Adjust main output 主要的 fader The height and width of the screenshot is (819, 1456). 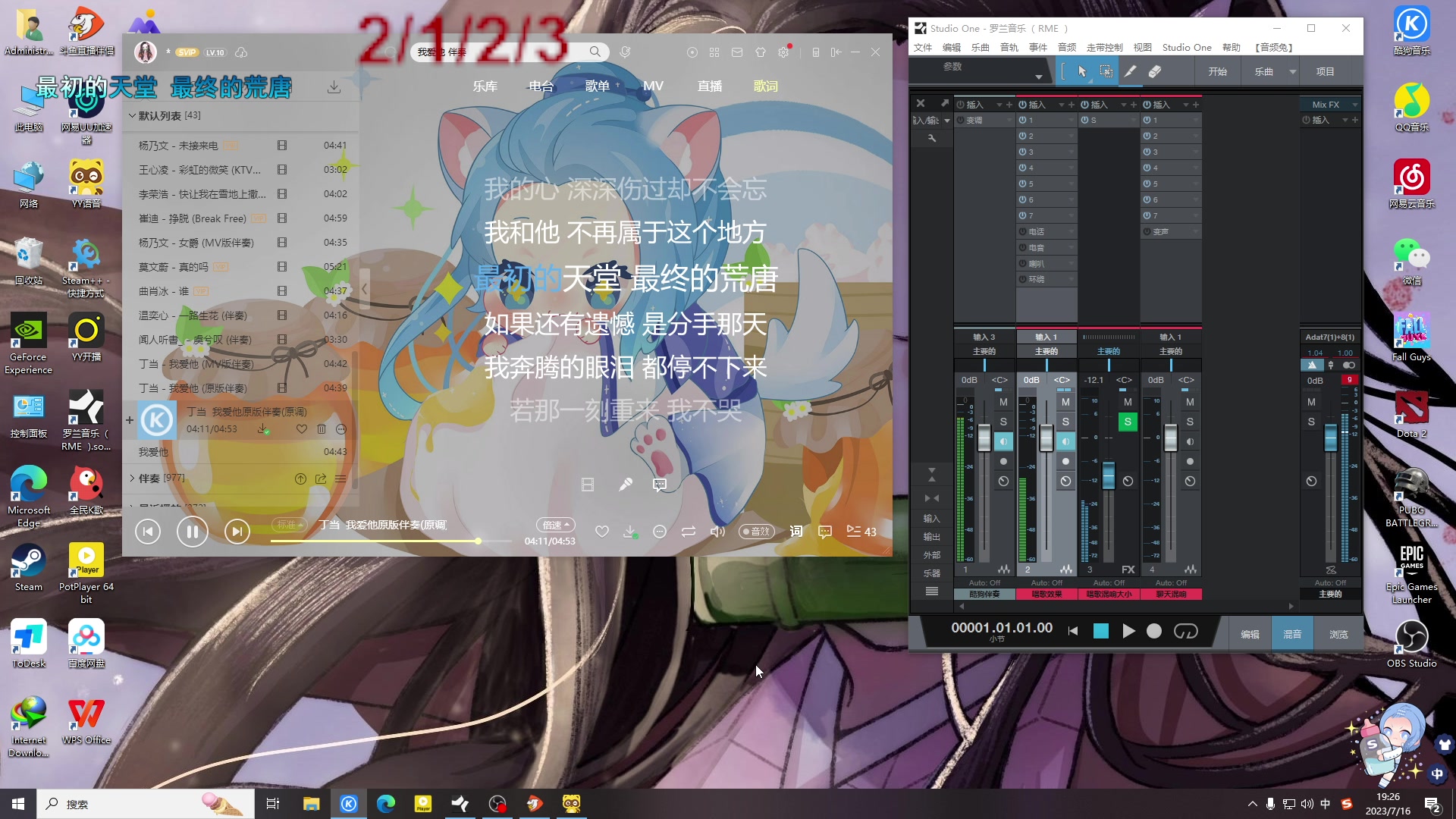point(1330,438)
